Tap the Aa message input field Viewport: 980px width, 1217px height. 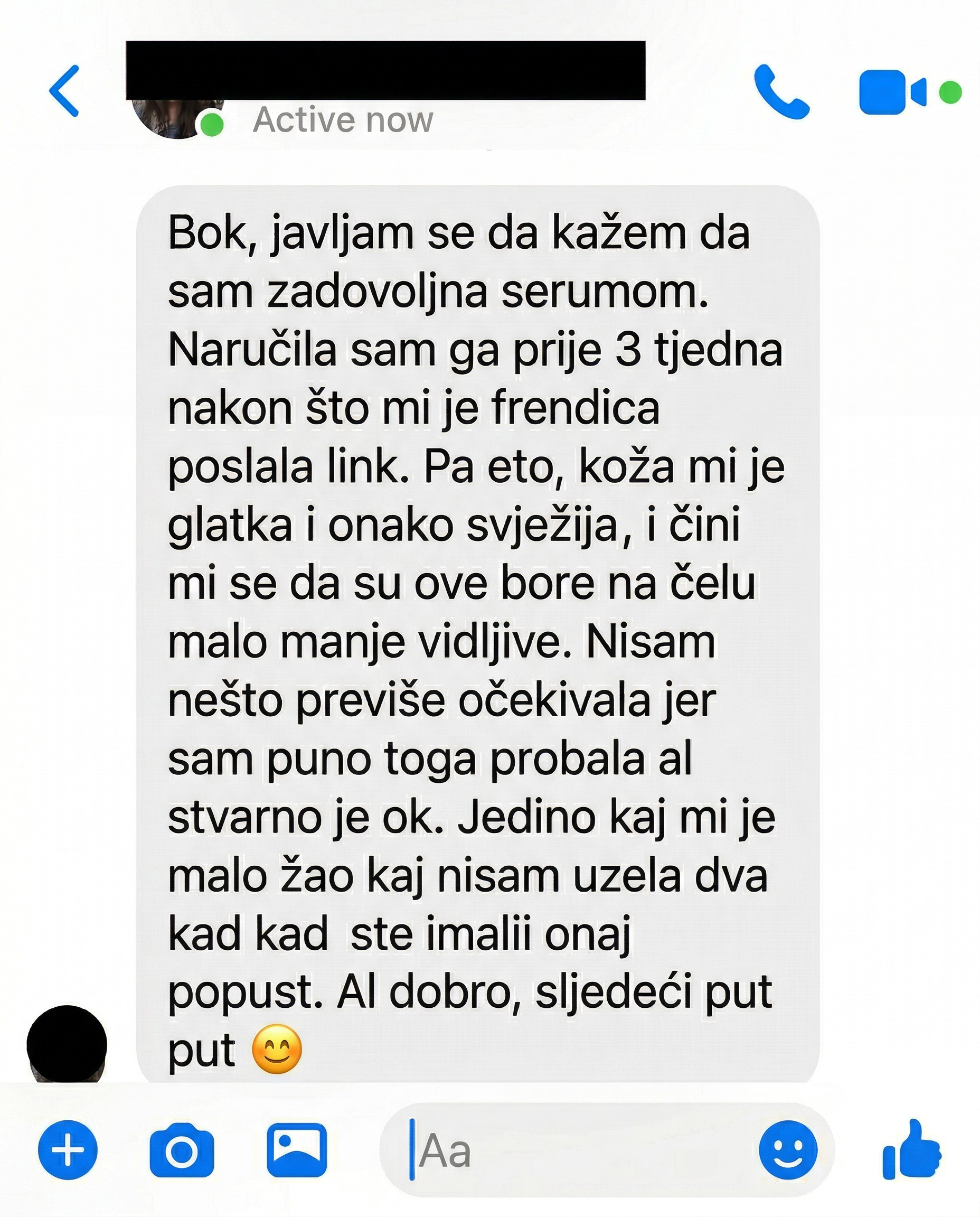point(570,1150)
